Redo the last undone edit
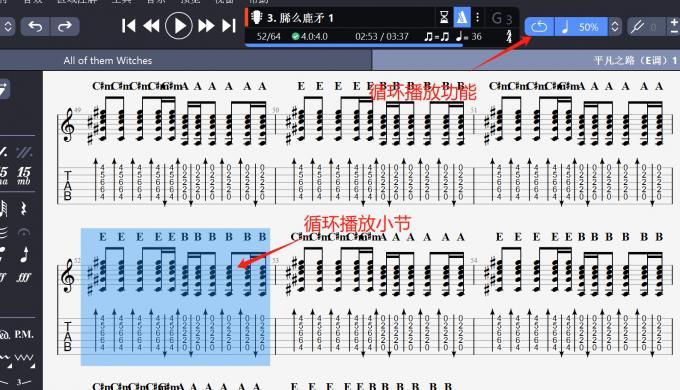The image size is (680, 390). (65, 26)
